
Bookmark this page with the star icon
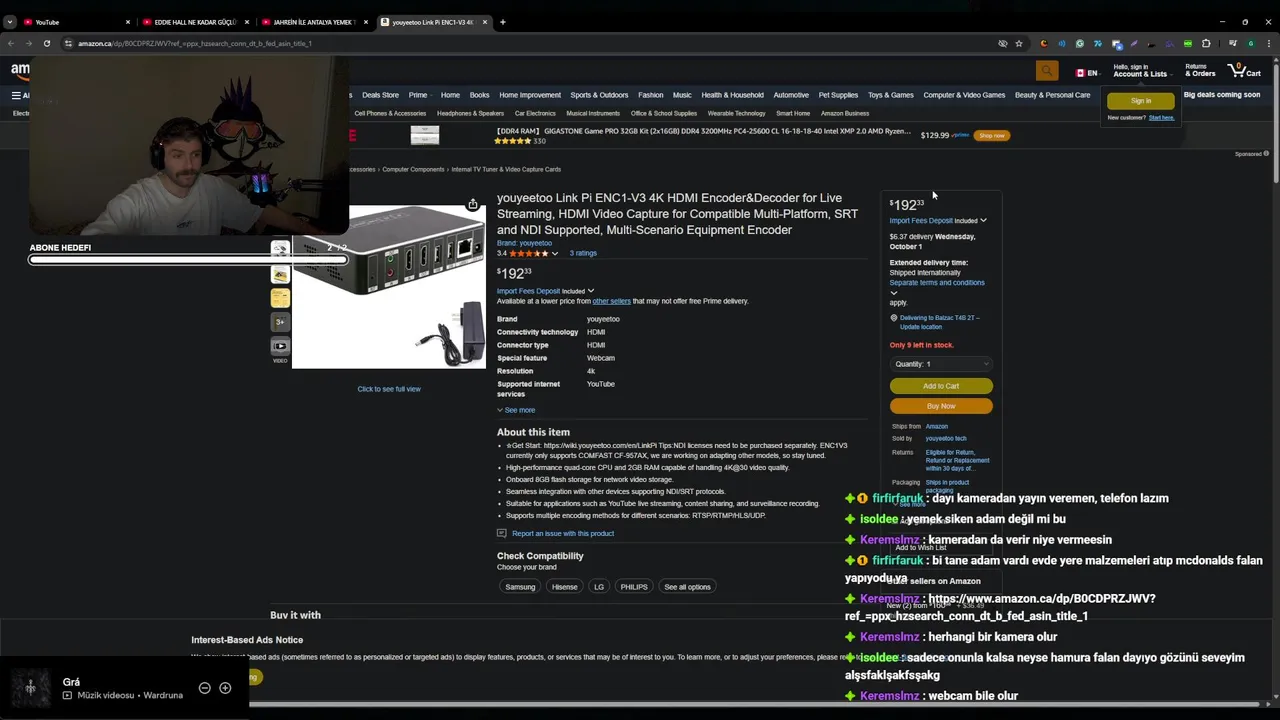[x=1019, y=43]
